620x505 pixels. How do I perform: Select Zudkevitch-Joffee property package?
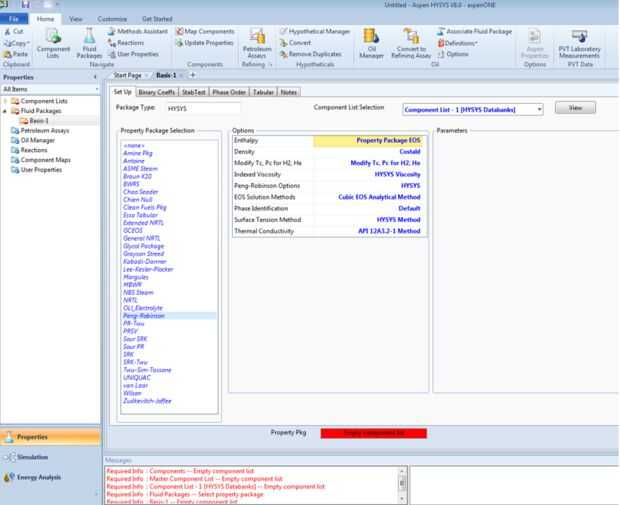147,401
